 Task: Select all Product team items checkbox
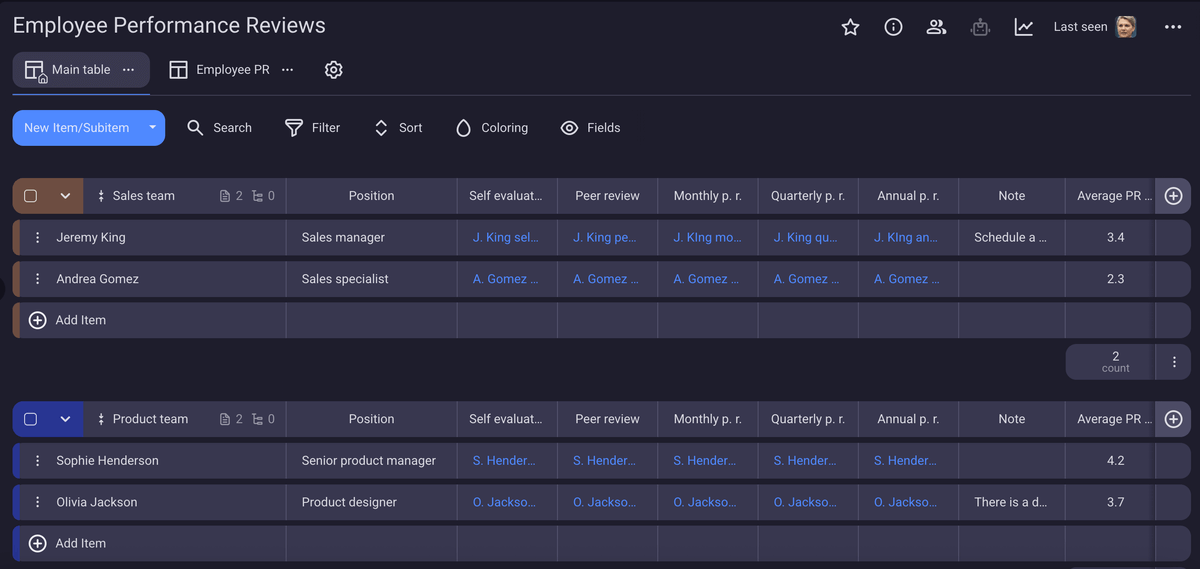tap(31, 419)
